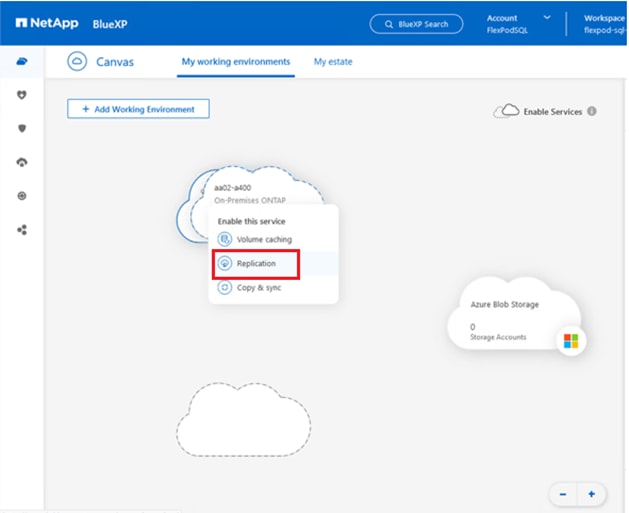Click the Canvas cloud circle icon
This screenshot has height=513, width=629.
pyautogui.click(x=77, y=61)
